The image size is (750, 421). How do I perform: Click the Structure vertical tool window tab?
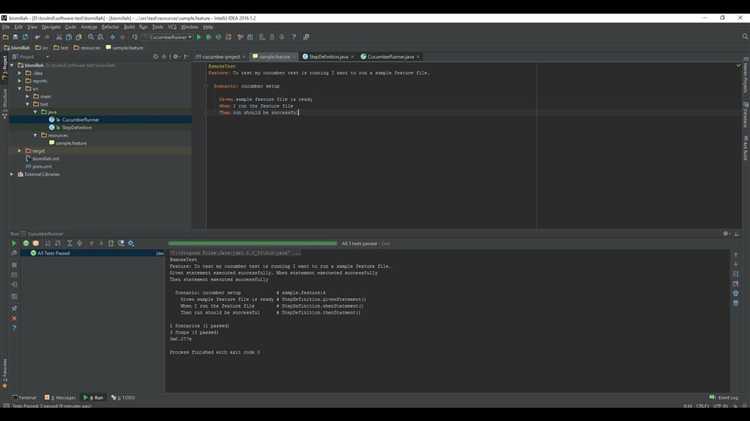pos(4,103)
